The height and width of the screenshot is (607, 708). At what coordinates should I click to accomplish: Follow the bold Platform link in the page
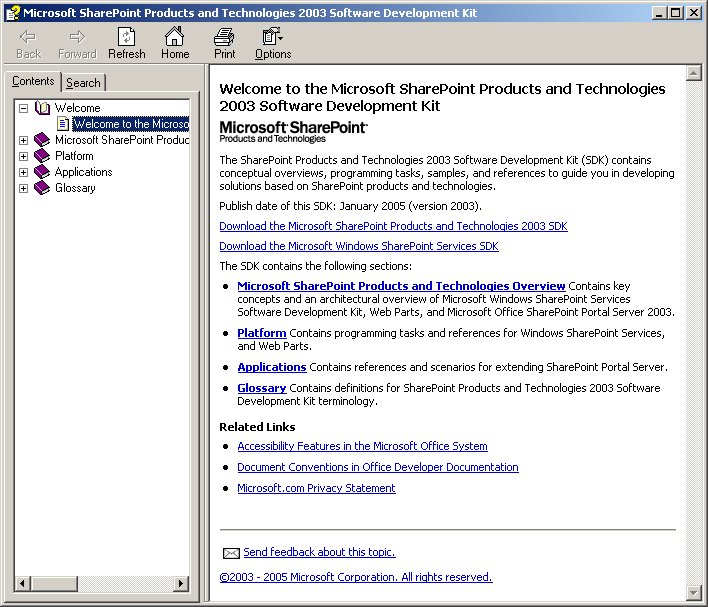click(x=262, y=333)
